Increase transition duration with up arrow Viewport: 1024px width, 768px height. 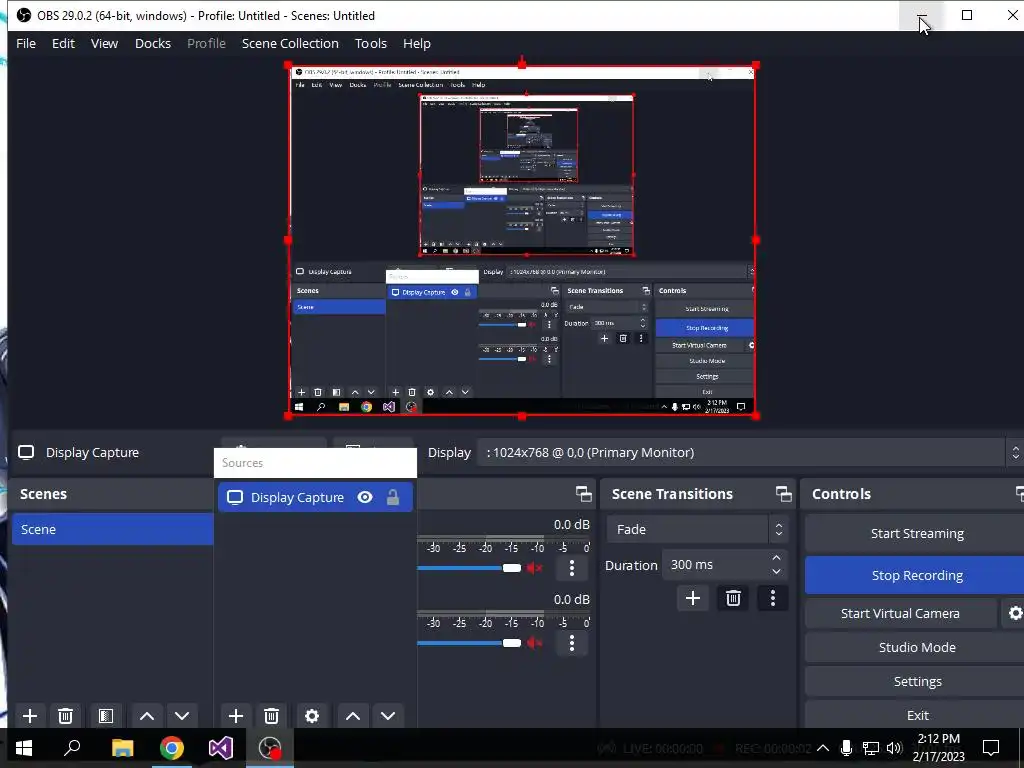(x=776, y=558)
